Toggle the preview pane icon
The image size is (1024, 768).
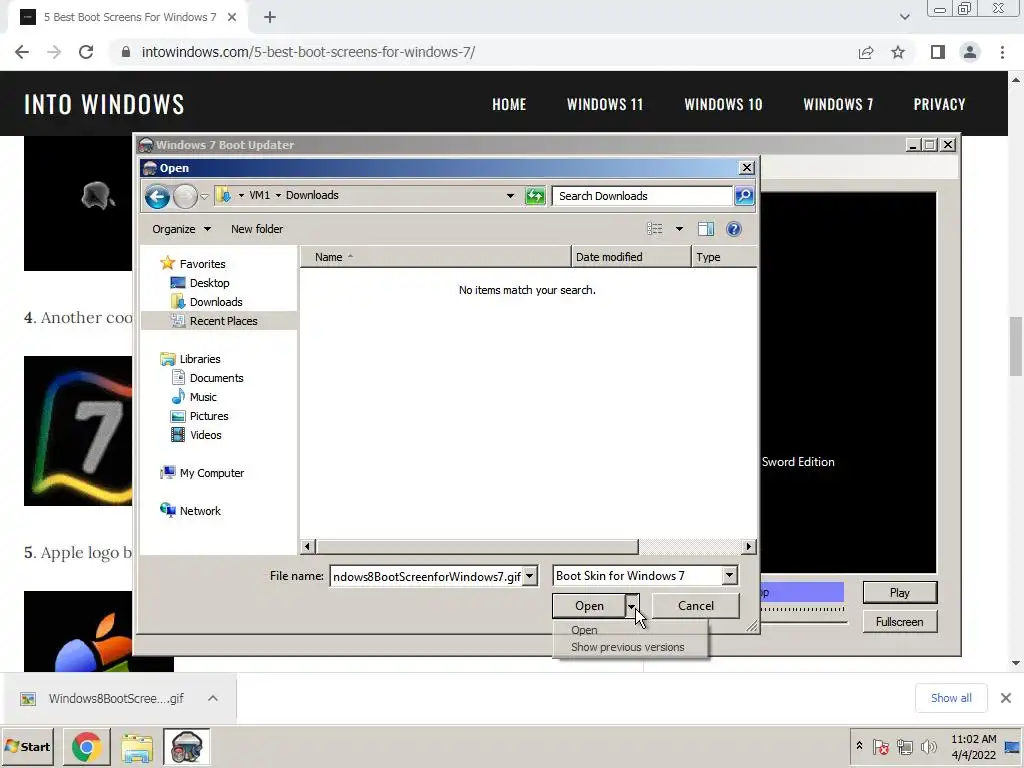(x=706, y=229)
